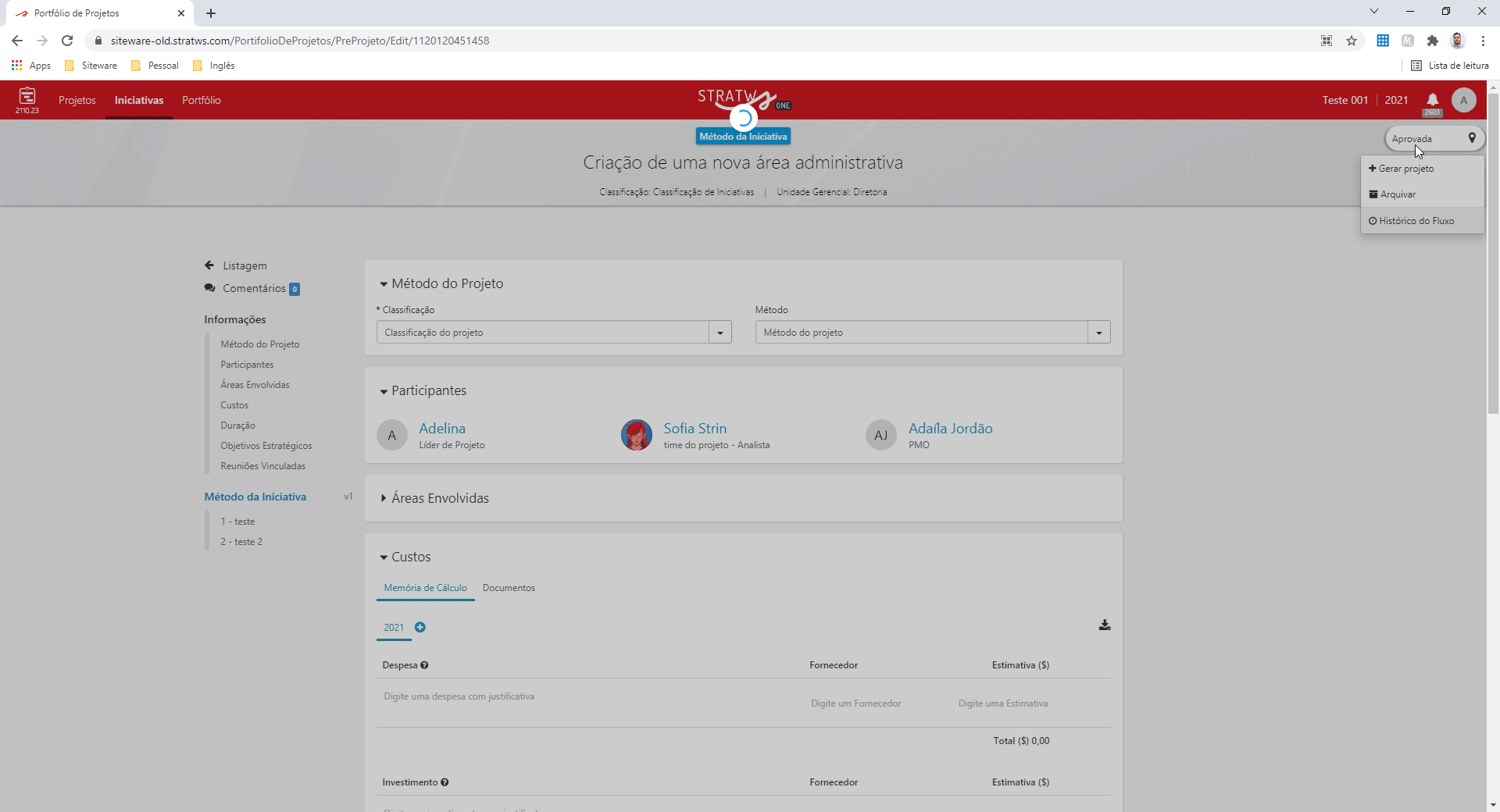Go to Listagem in the sidebar

pos(245,265)
